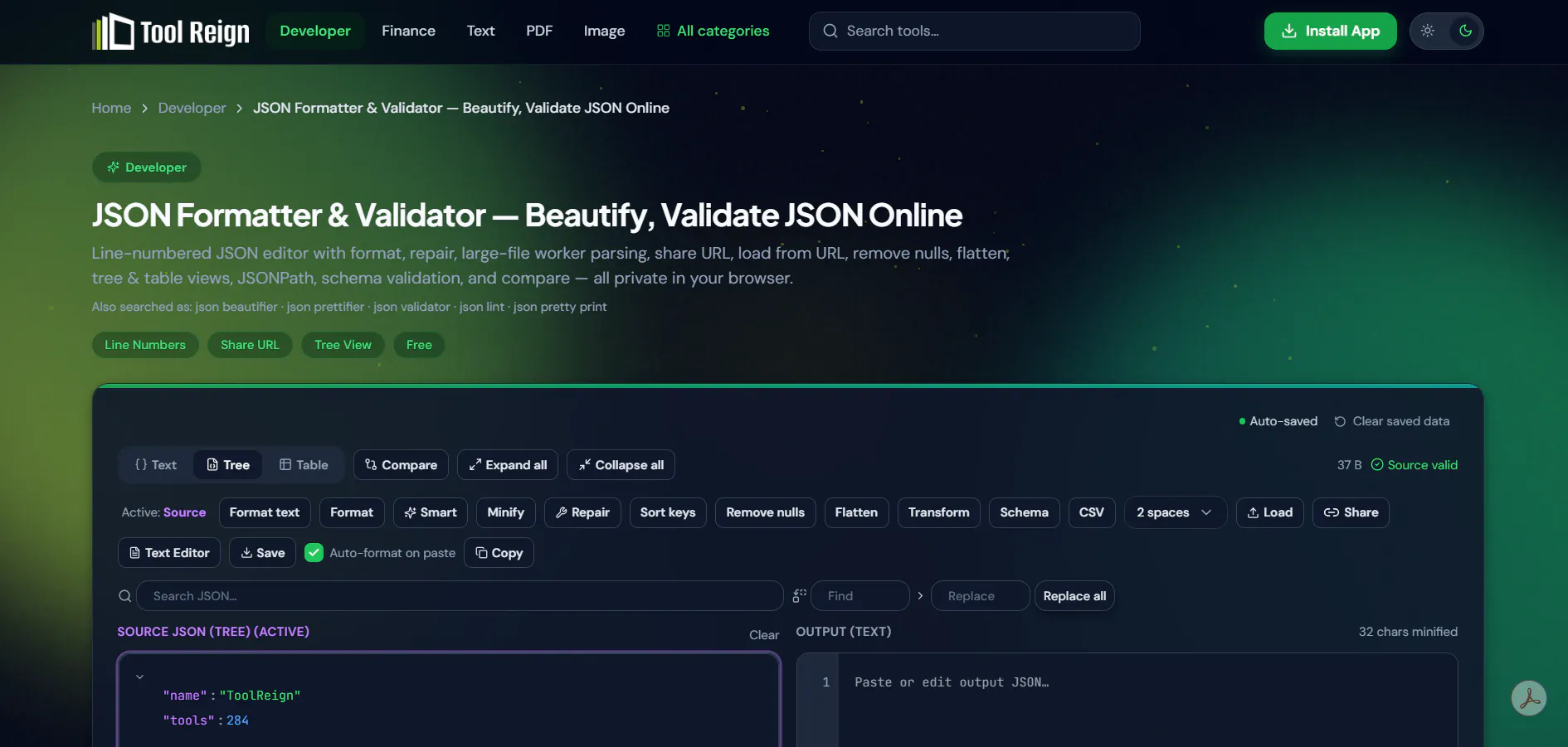The height and width of the screenshot is (747, 1568).
Task: Click the Developer category badge
Action: (147, 167)
